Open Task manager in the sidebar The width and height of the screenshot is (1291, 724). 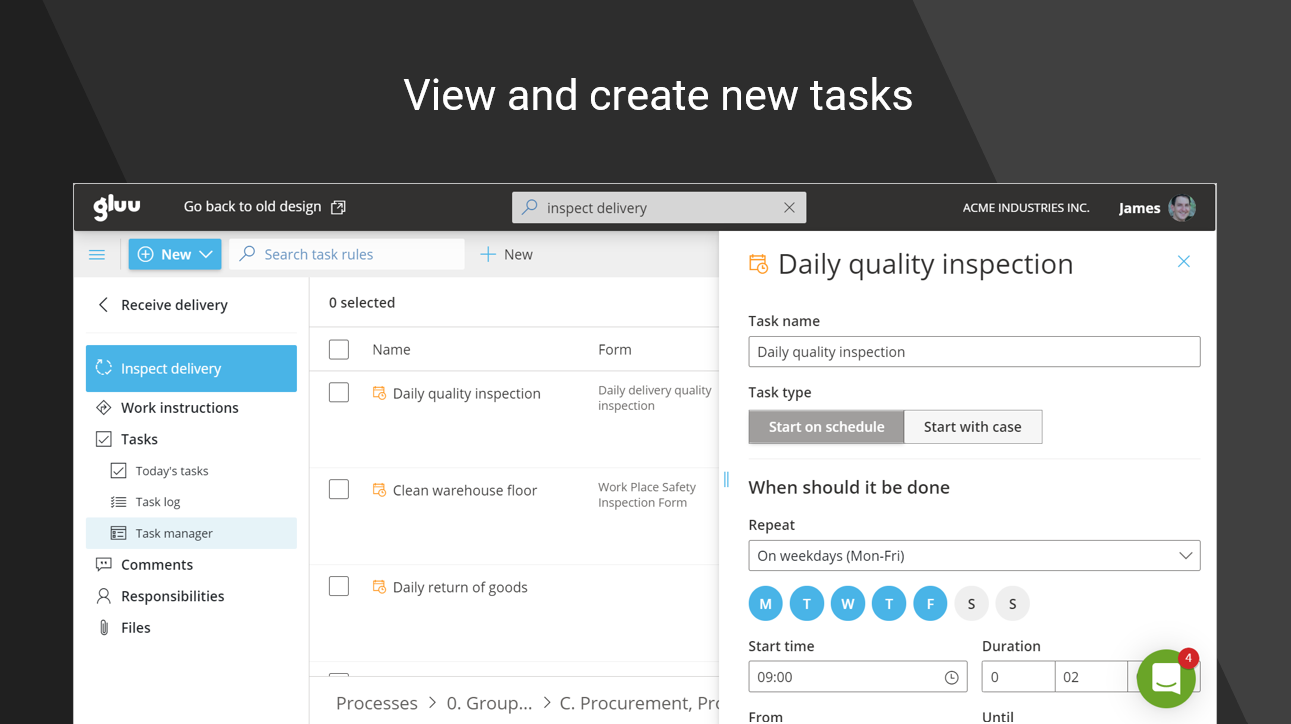174,534
